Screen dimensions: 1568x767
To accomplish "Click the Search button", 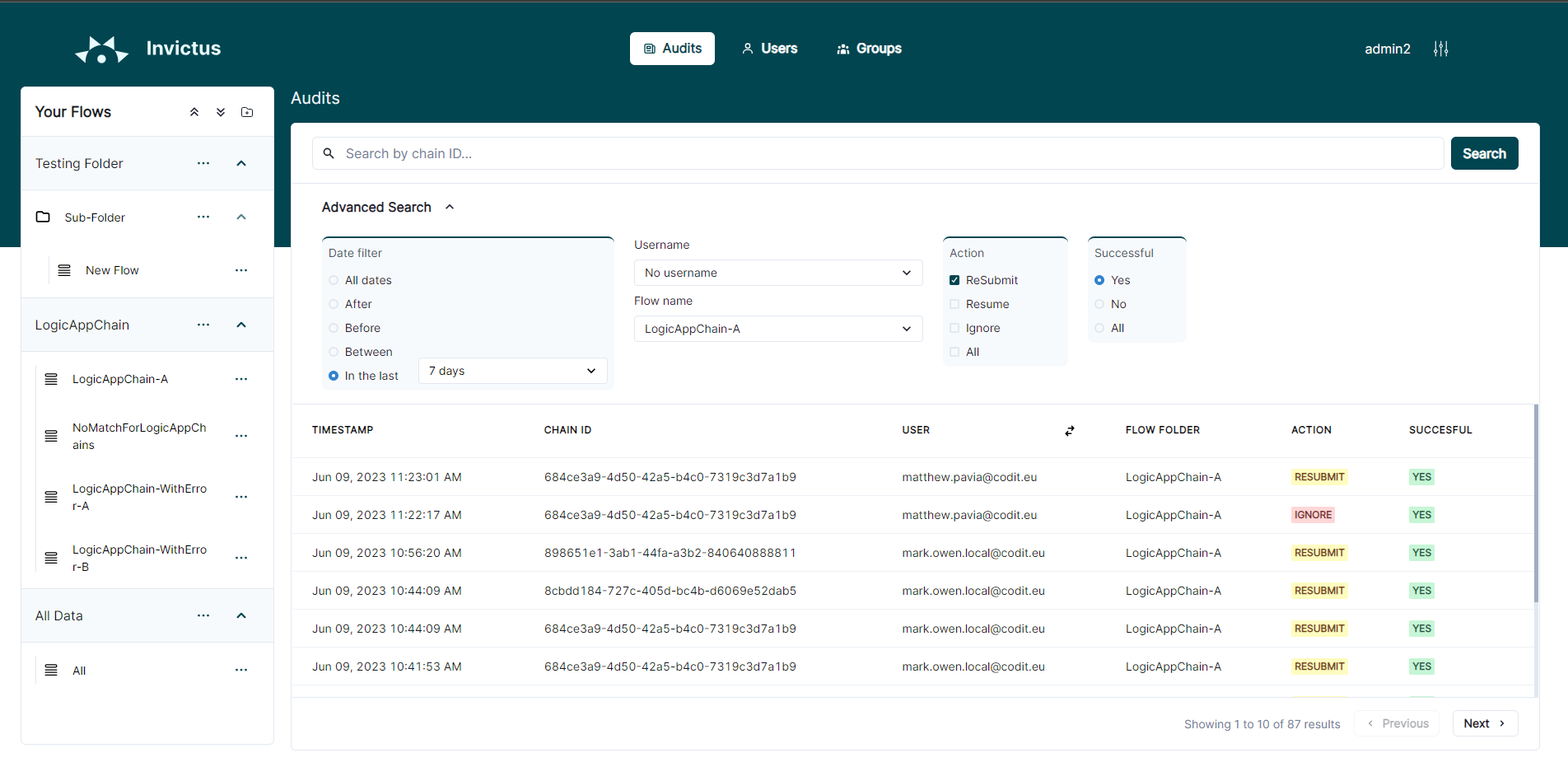I will [x=1484, y=153].
